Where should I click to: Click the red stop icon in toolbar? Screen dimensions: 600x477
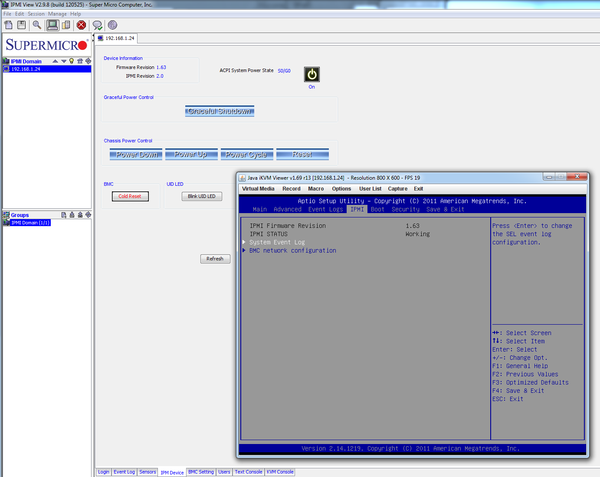click(81, 25)
